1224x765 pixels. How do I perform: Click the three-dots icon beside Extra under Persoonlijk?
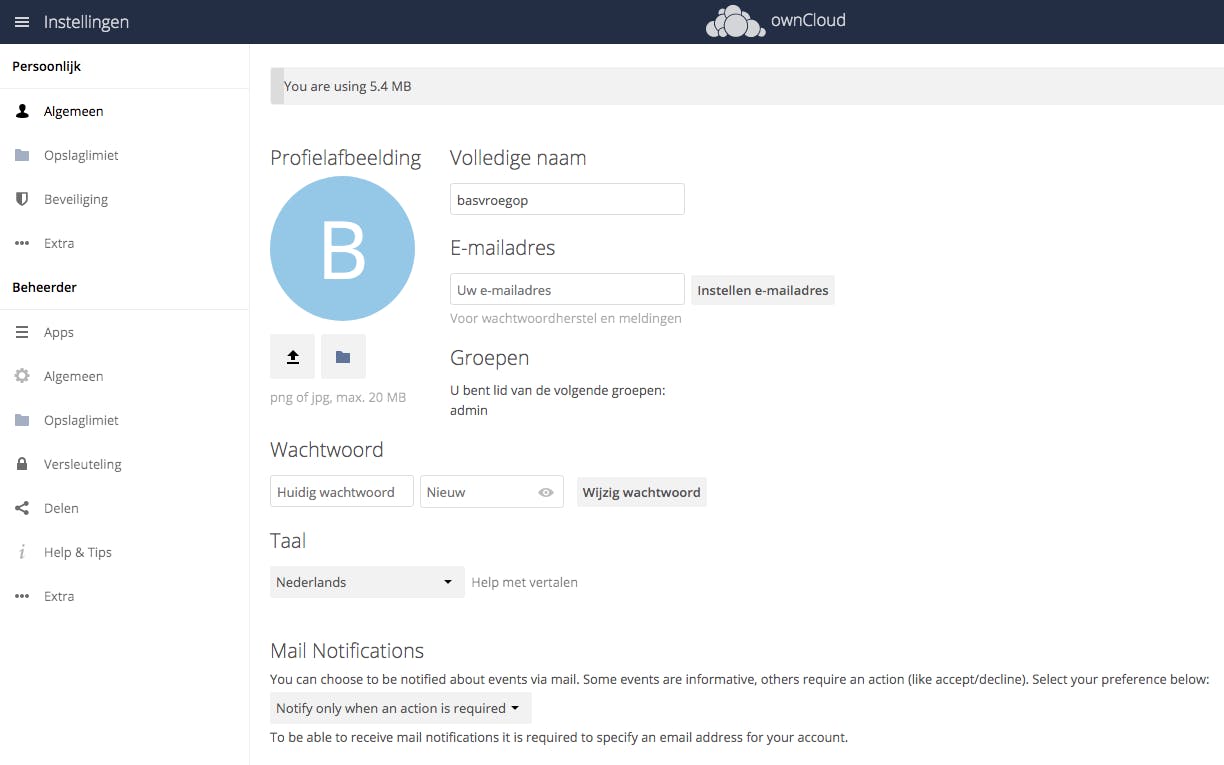click(22, 243)
